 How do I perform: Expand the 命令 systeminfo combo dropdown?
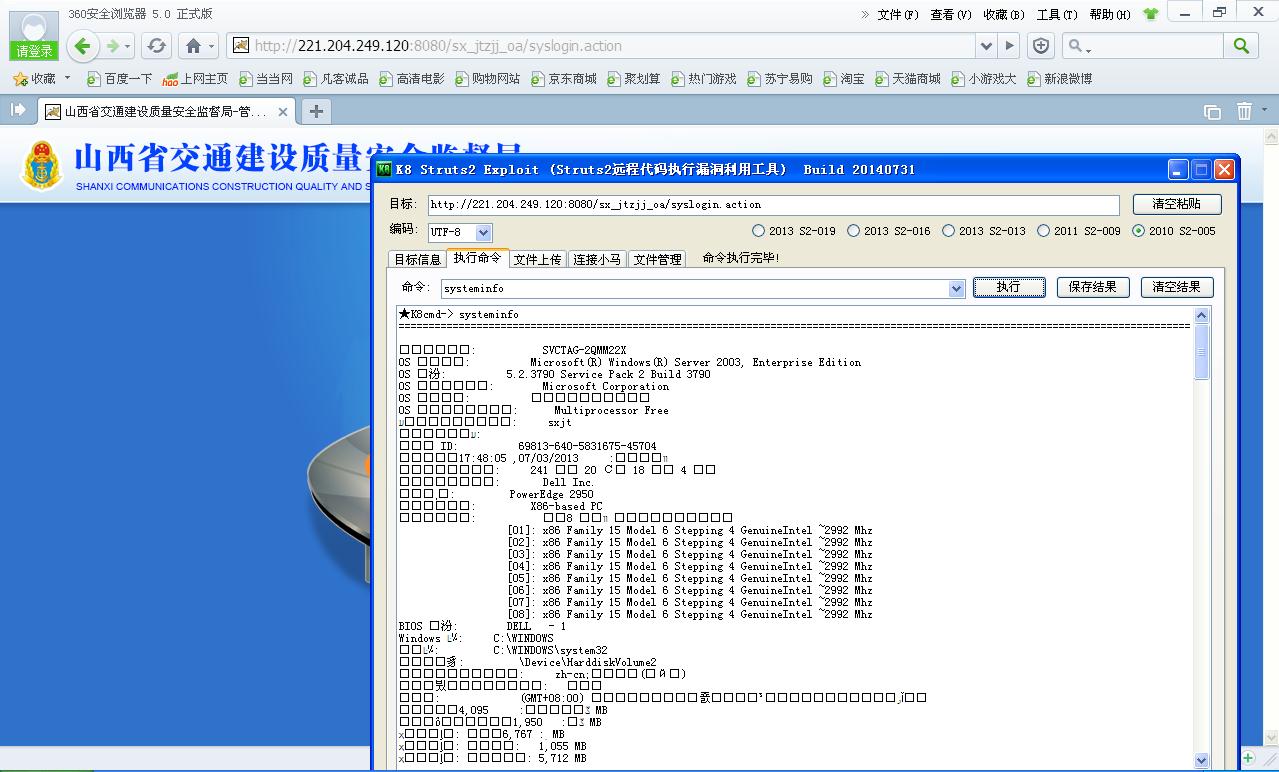(x=956, y=288)
